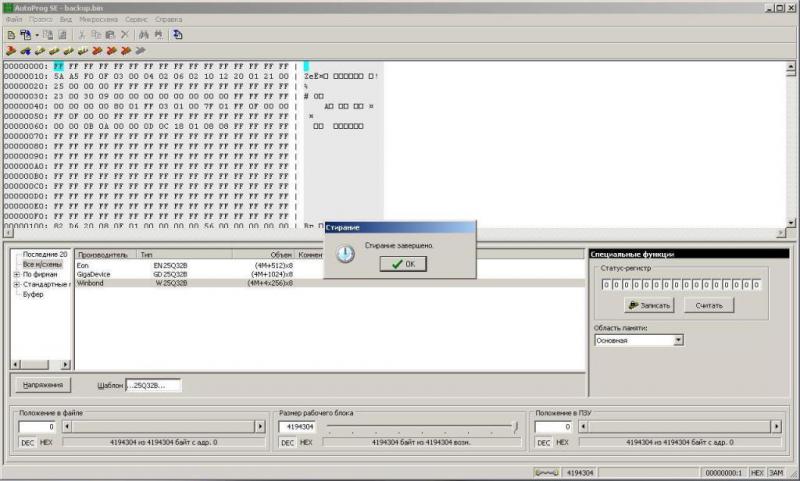This screenshot has height=481, width=800.
Task: Open the Справка menu
Action: (168, 19)
